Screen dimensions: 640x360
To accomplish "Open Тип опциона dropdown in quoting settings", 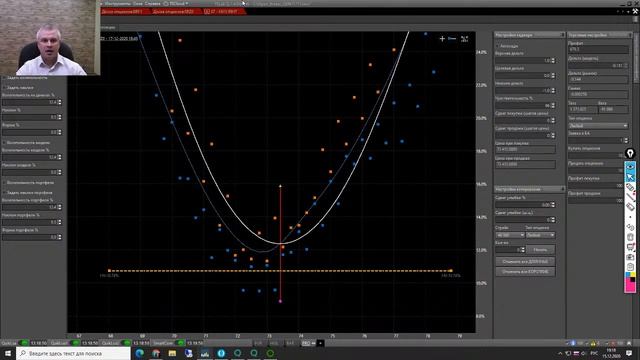I will coord(540,235).
